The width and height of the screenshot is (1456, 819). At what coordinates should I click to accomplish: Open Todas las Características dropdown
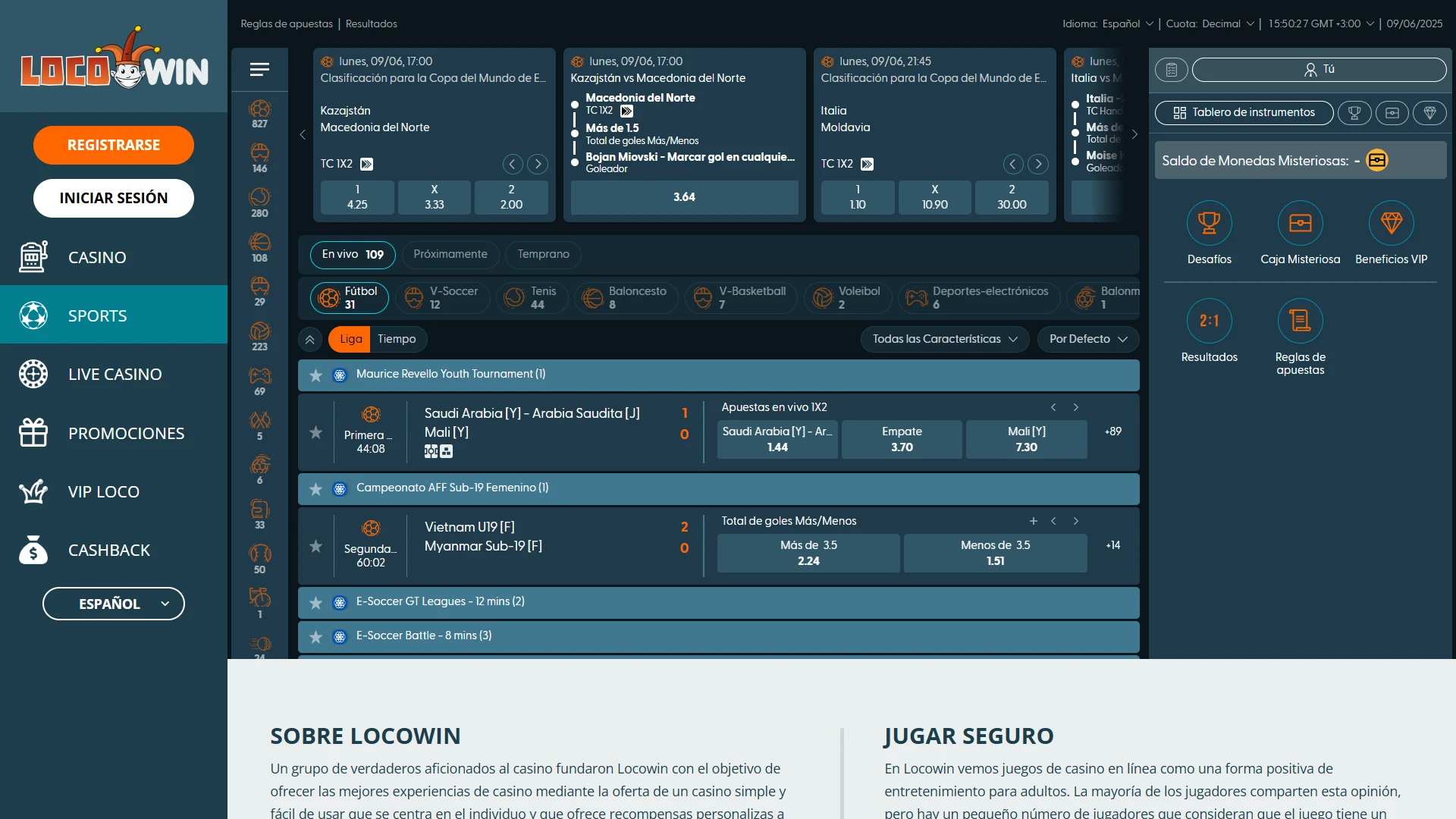coord(945,339)
